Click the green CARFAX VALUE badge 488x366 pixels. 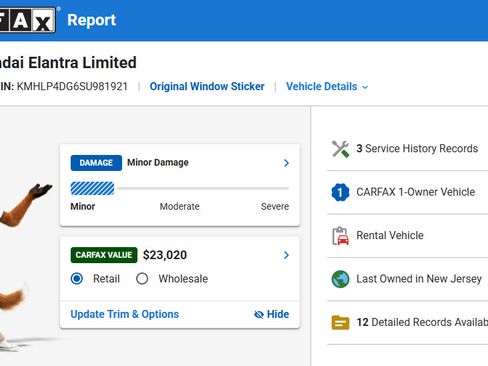click(104, 255)
